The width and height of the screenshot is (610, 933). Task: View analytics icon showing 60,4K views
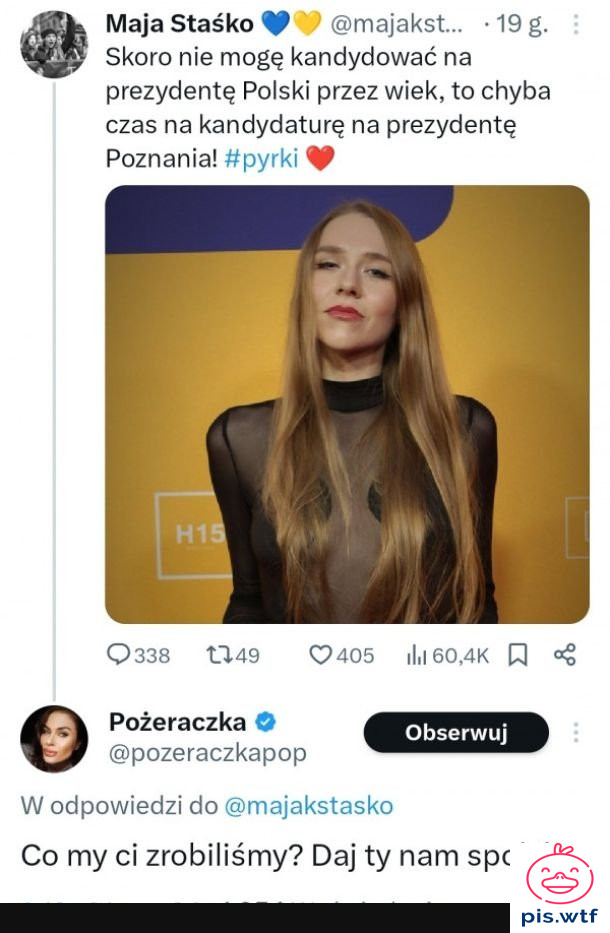click(417, 655)
